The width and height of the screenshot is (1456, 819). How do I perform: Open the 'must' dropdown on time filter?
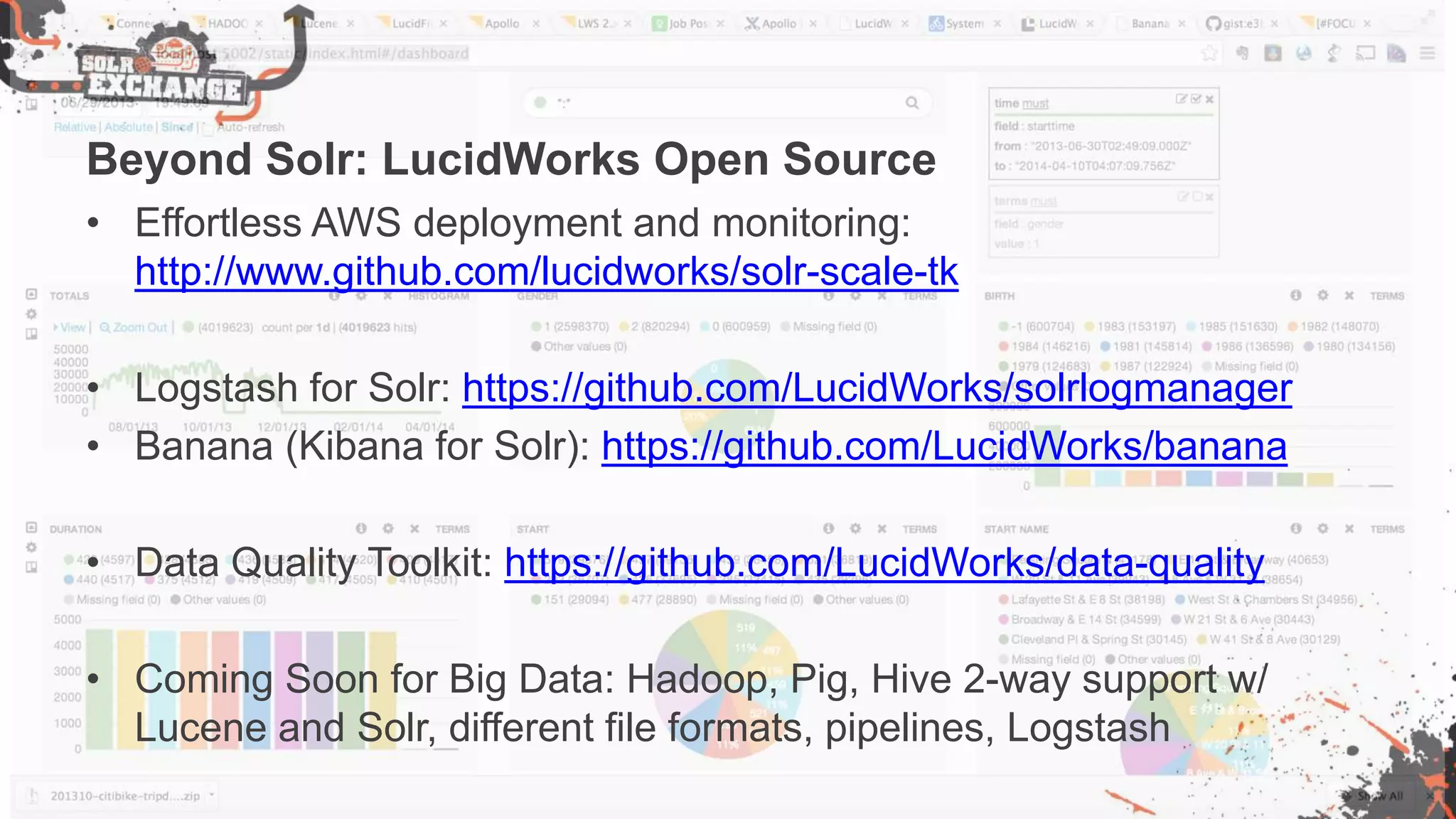coord(1035,104)
